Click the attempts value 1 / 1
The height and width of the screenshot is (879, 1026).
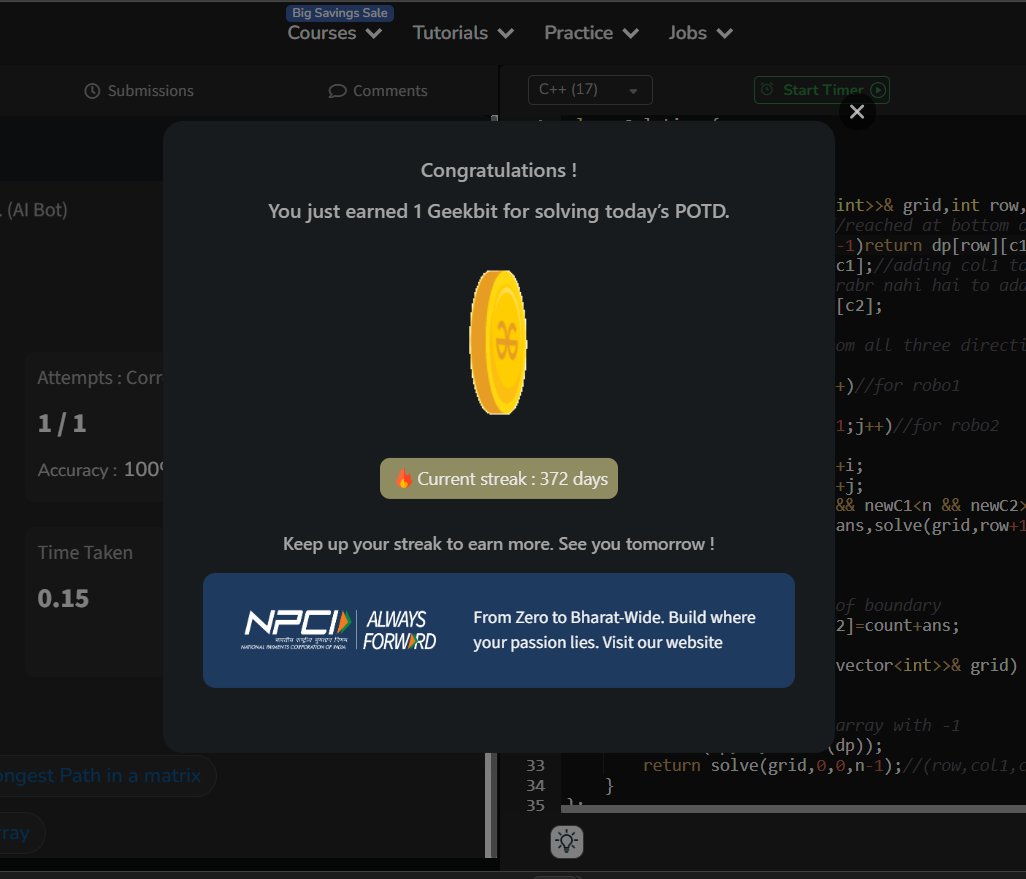coord(62,423)
